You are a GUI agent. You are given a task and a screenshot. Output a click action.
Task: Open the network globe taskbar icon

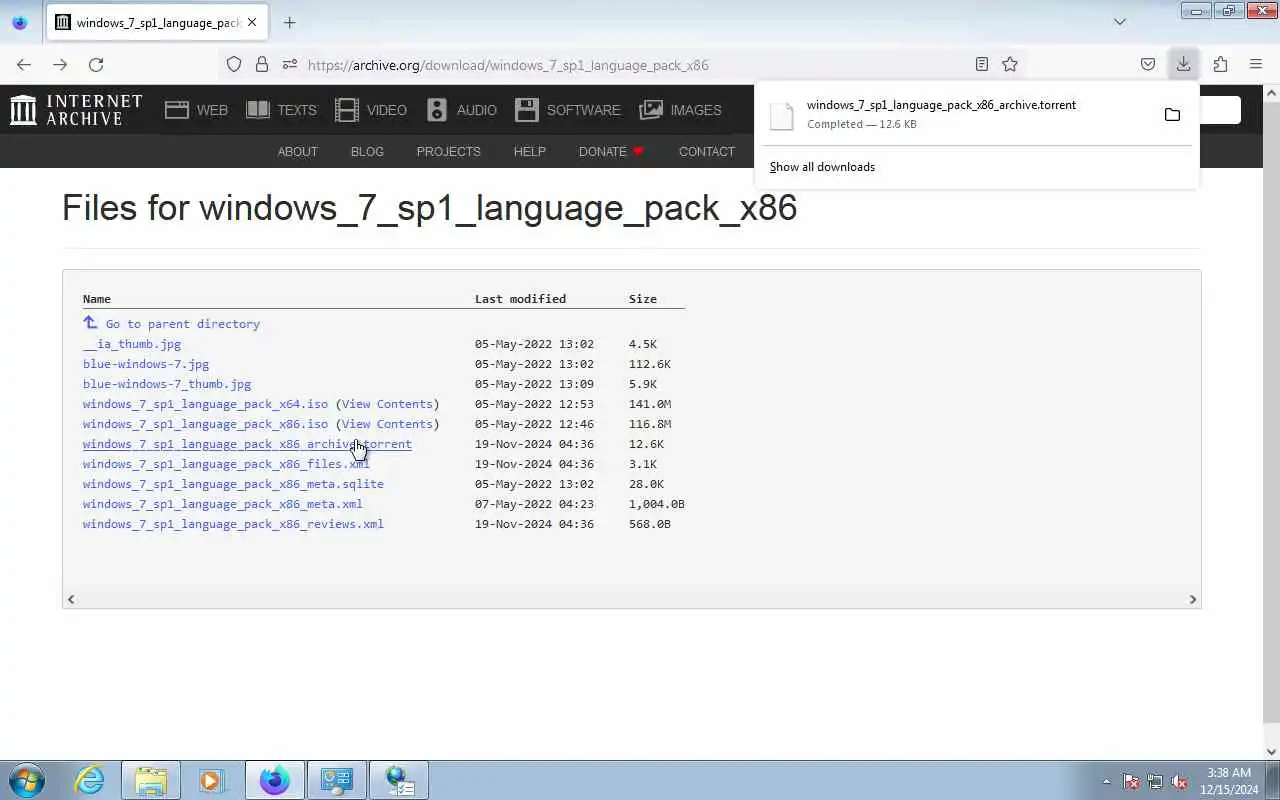(x=398, y=780)
